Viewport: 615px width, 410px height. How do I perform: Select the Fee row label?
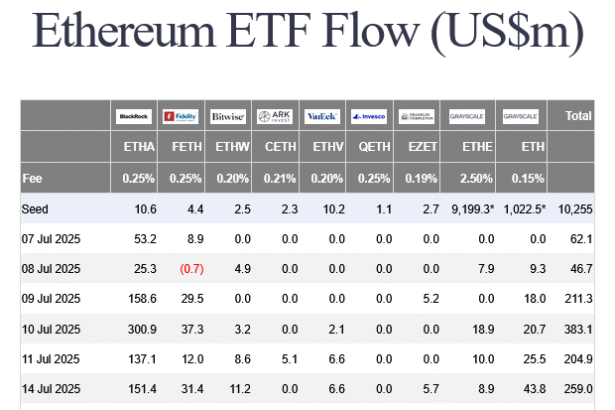click(x=31, y=179)
